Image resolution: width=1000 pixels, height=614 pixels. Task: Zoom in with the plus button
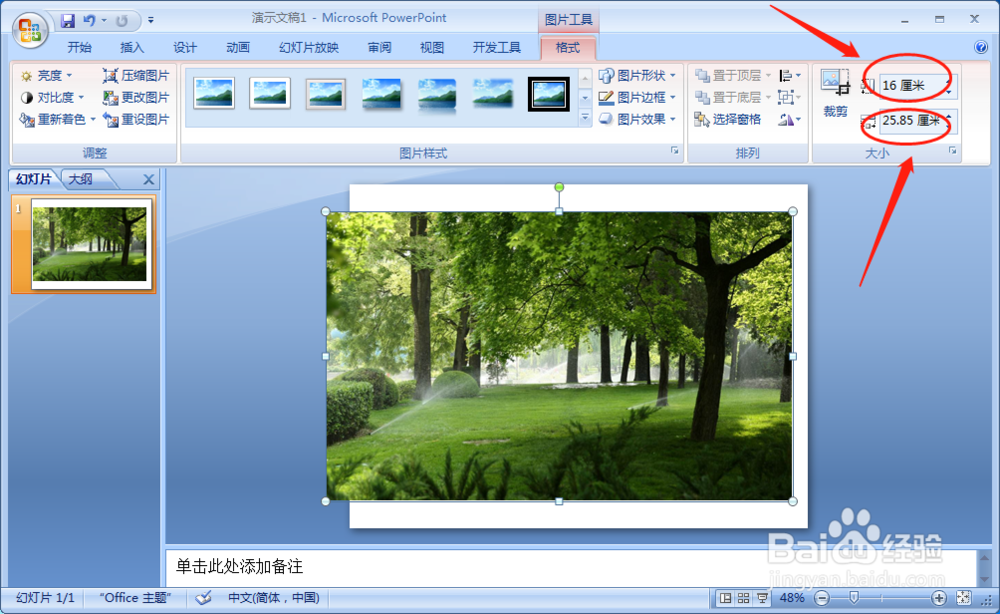coord(938,598)
